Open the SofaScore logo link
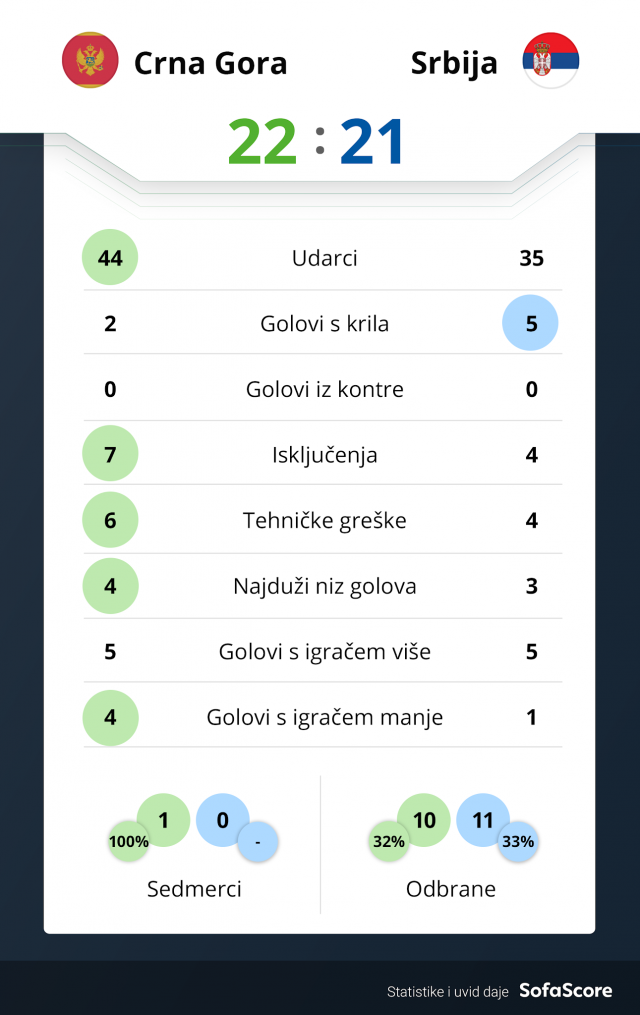The height and width of the screenshot is (1015, 640). pos(566,991)
